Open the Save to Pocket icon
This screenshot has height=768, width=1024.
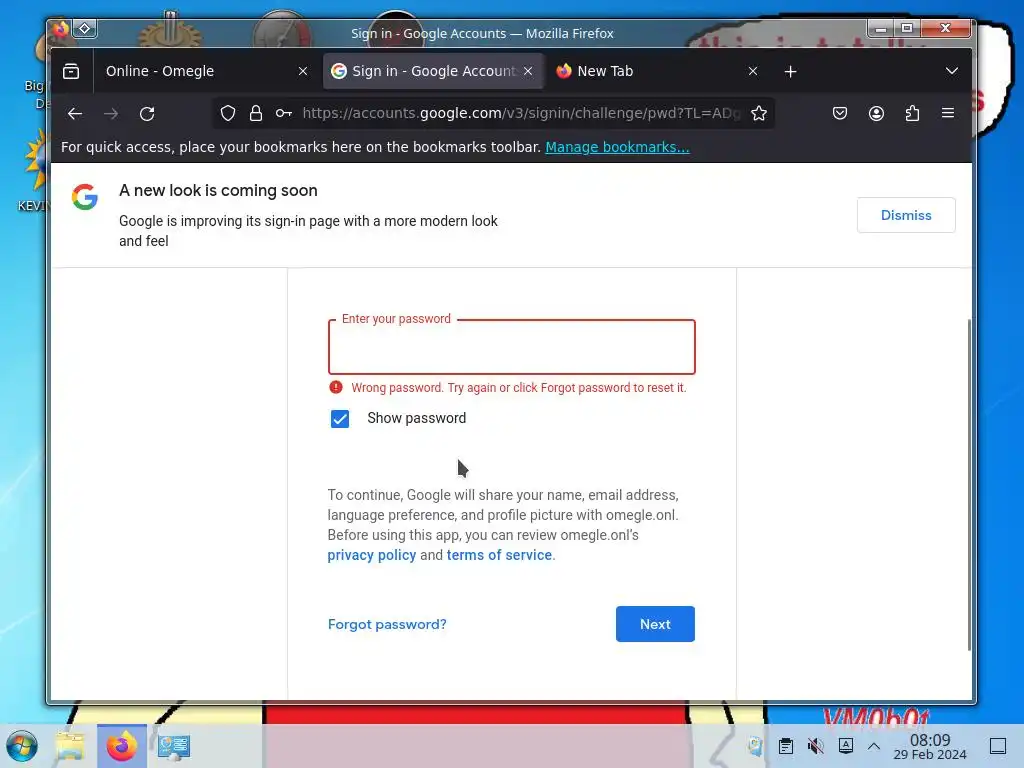coord(840,114)
